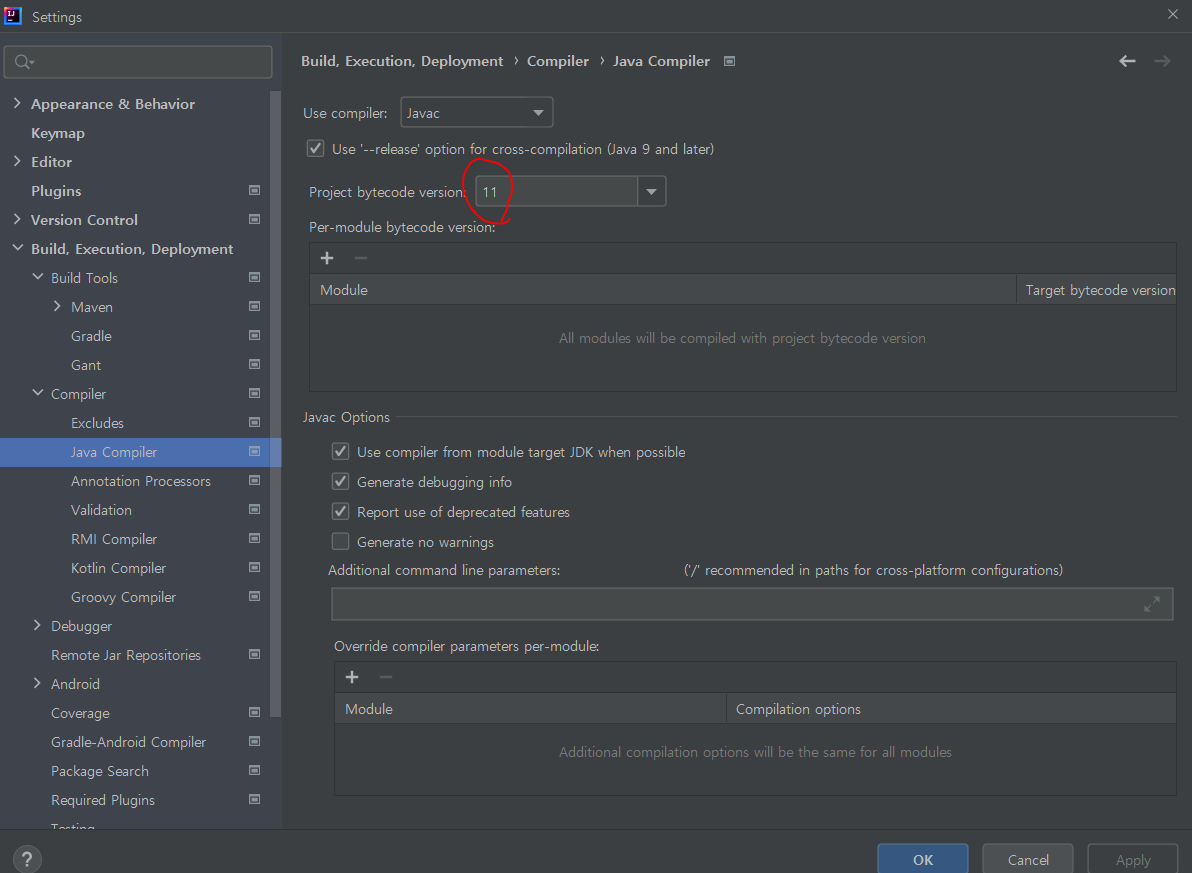The image size is (1192, 873).
Task: Click the project icon next to Build Tools
Action: tap(255, 278)
